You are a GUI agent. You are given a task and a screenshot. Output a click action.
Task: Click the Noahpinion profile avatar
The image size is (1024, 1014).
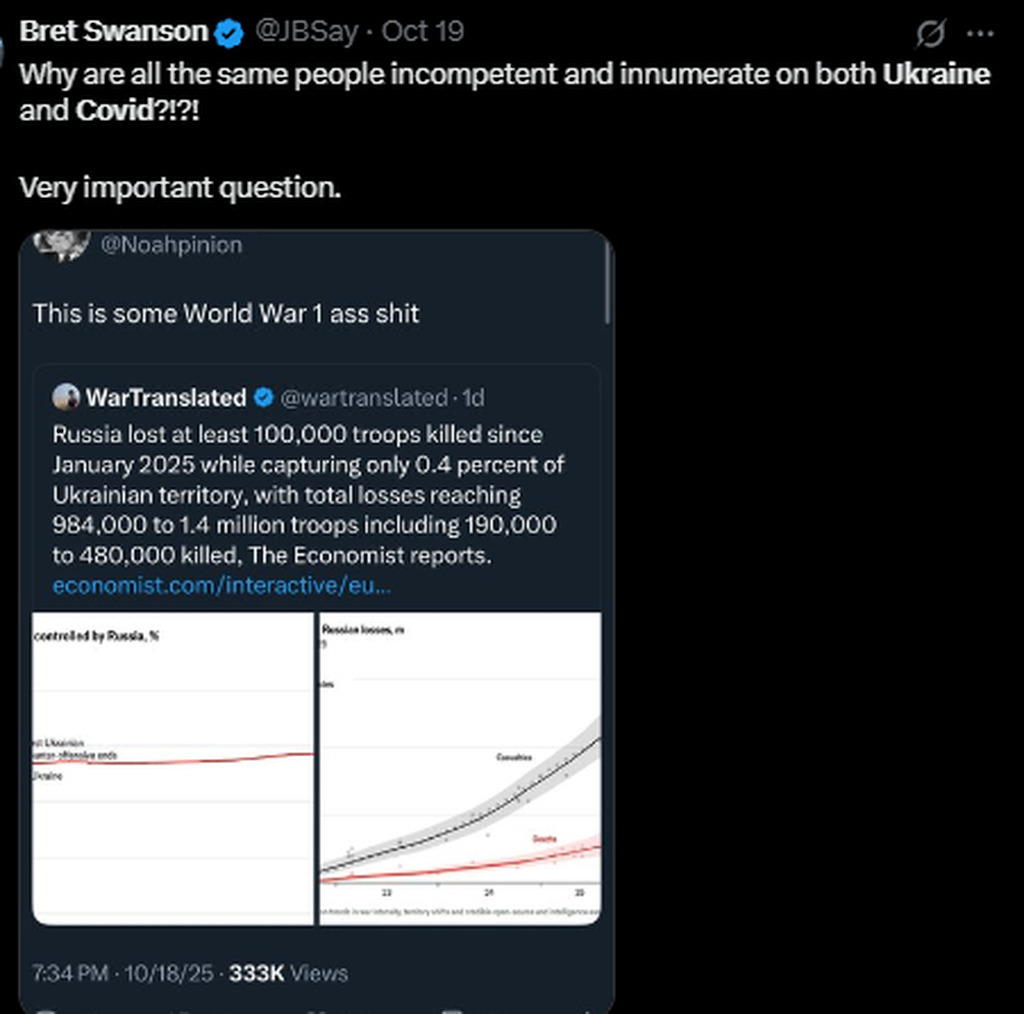(62, 245)
